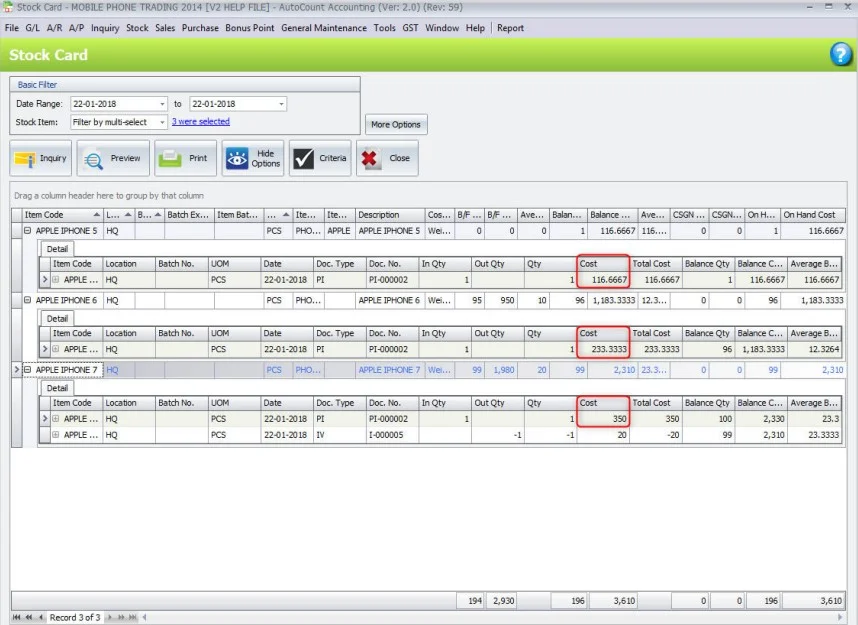Open the Preview report
Viewport: 858px width, 625px height.
pyautogui.click(x=113, y=158)
